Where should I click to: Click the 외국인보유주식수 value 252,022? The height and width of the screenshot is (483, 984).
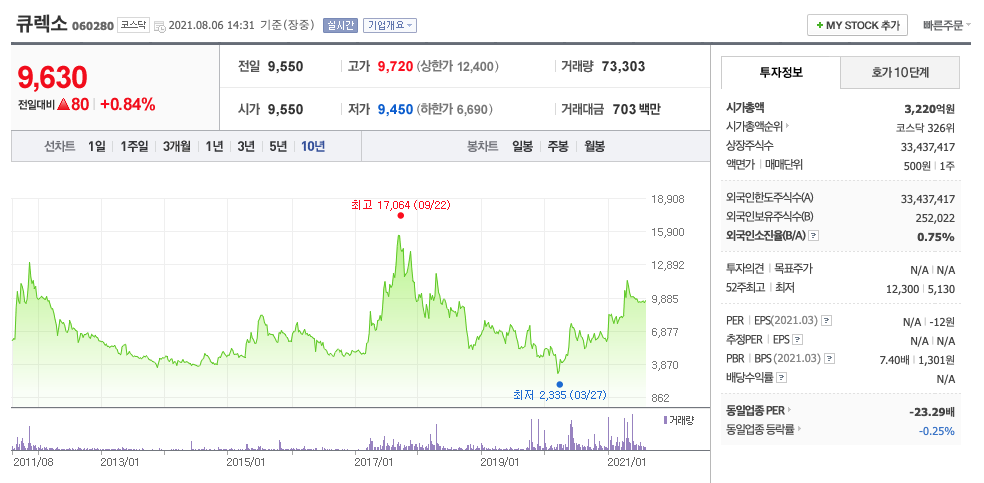coord(933,218)
